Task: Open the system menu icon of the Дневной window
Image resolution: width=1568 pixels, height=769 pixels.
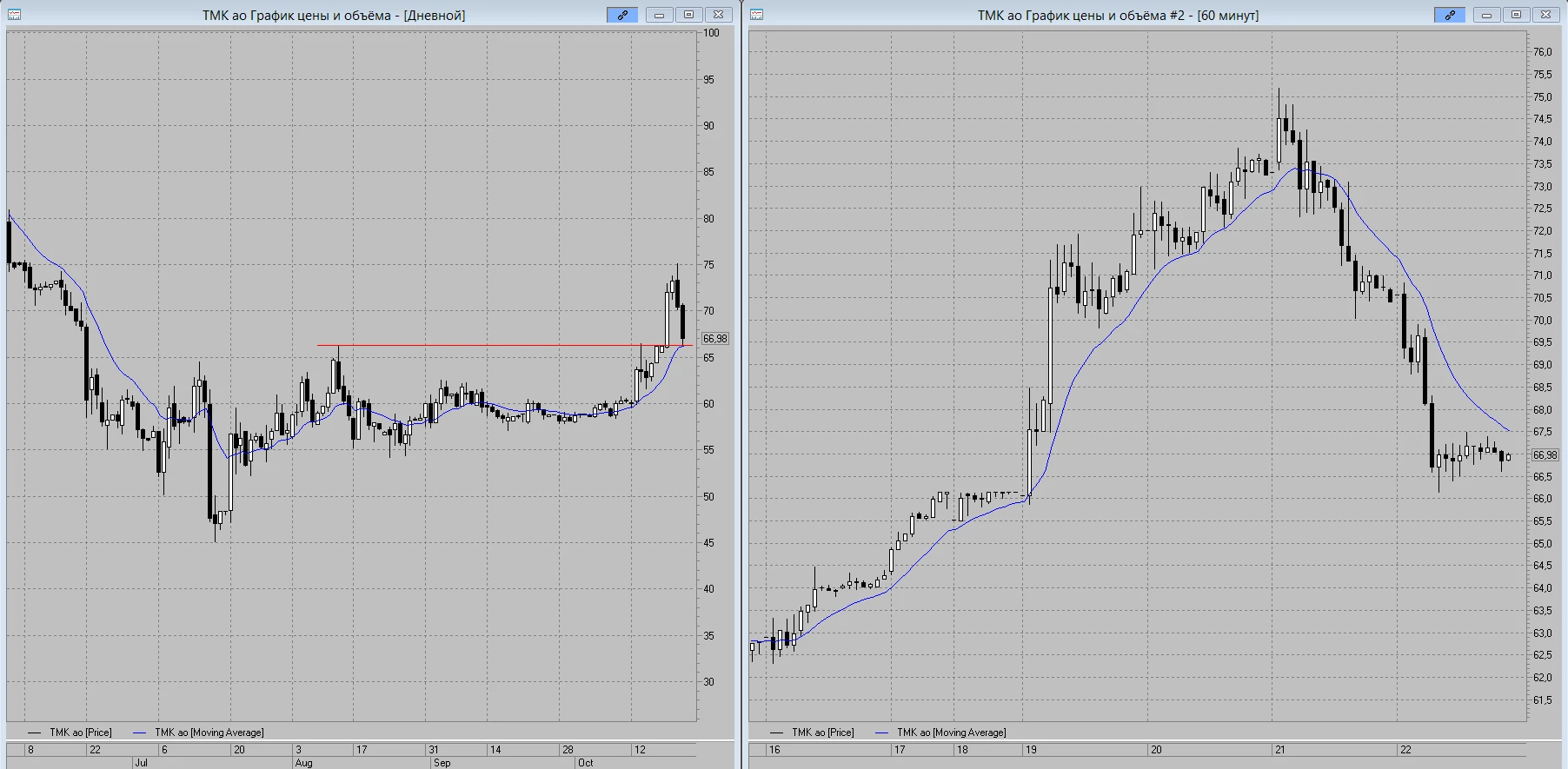Action: click(x=15, y=15)
